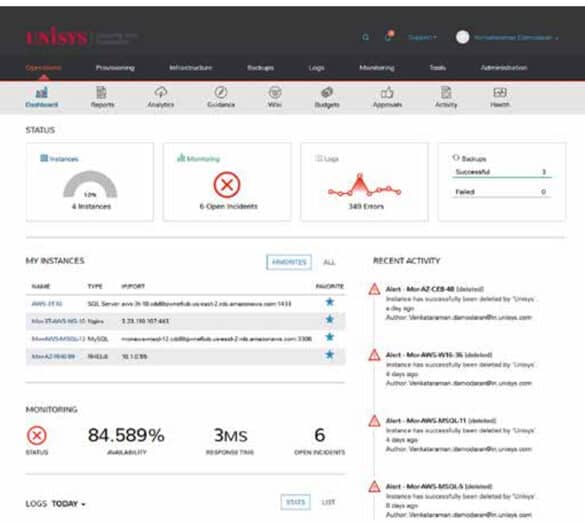This screenshot has height=524, width=585.
Task: Click the search magnifier icon in header
Action: pos(366,37)
